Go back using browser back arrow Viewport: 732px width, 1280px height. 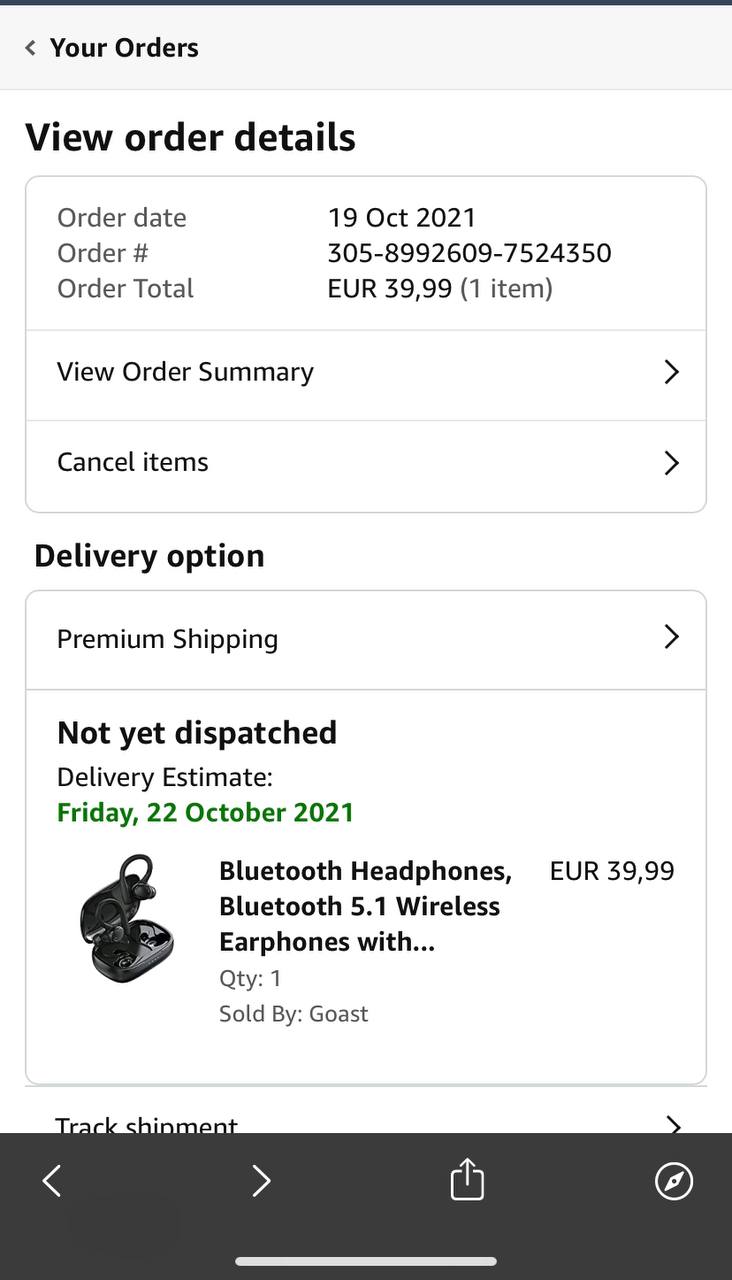click(x=52, y=1181)
